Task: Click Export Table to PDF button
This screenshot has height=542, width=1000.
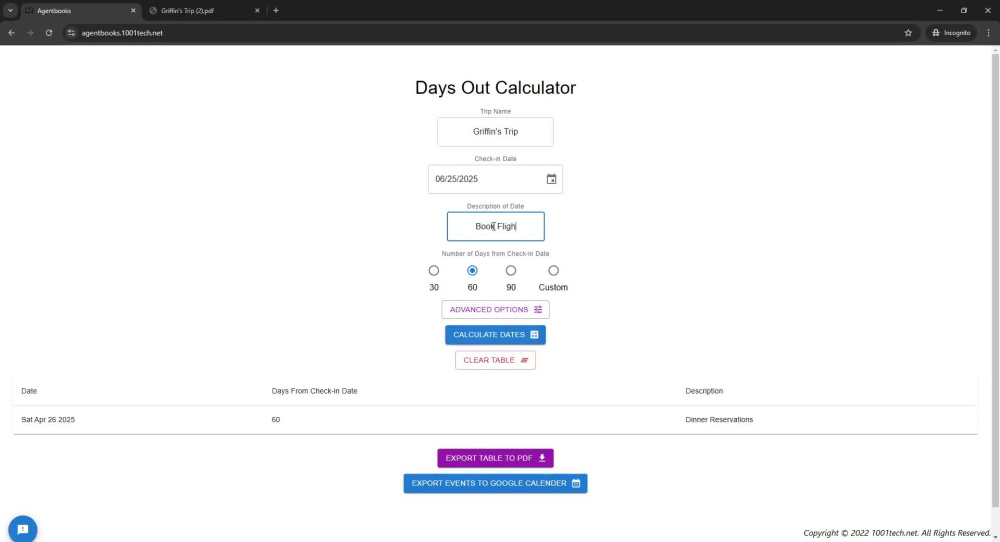Action: (x=495, y=458)
